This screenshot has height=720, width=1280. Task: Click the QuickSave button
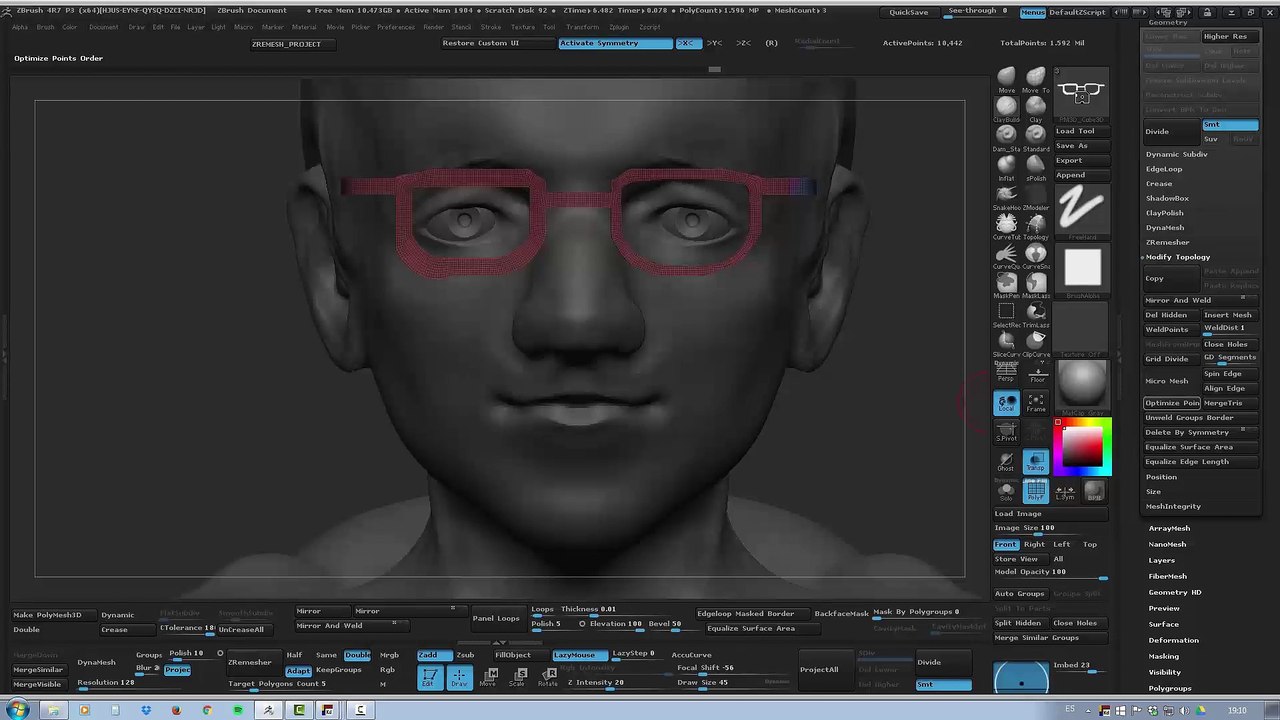coord(909,12)
